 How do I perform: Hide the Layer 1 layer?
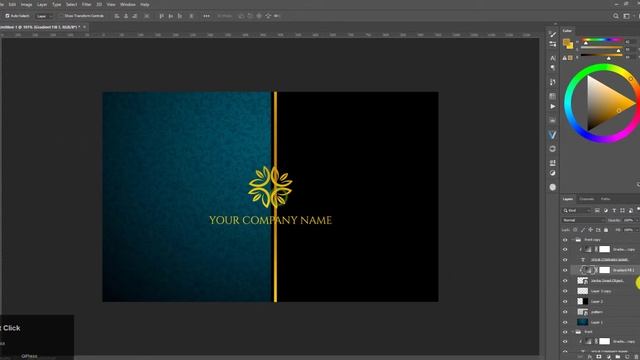pyautogui.click(x=565, y=322)
